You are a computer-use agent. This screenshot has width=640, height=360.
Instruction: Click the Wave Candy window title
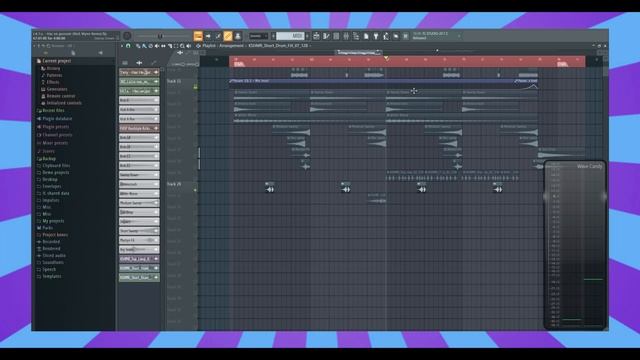(589, 166)
